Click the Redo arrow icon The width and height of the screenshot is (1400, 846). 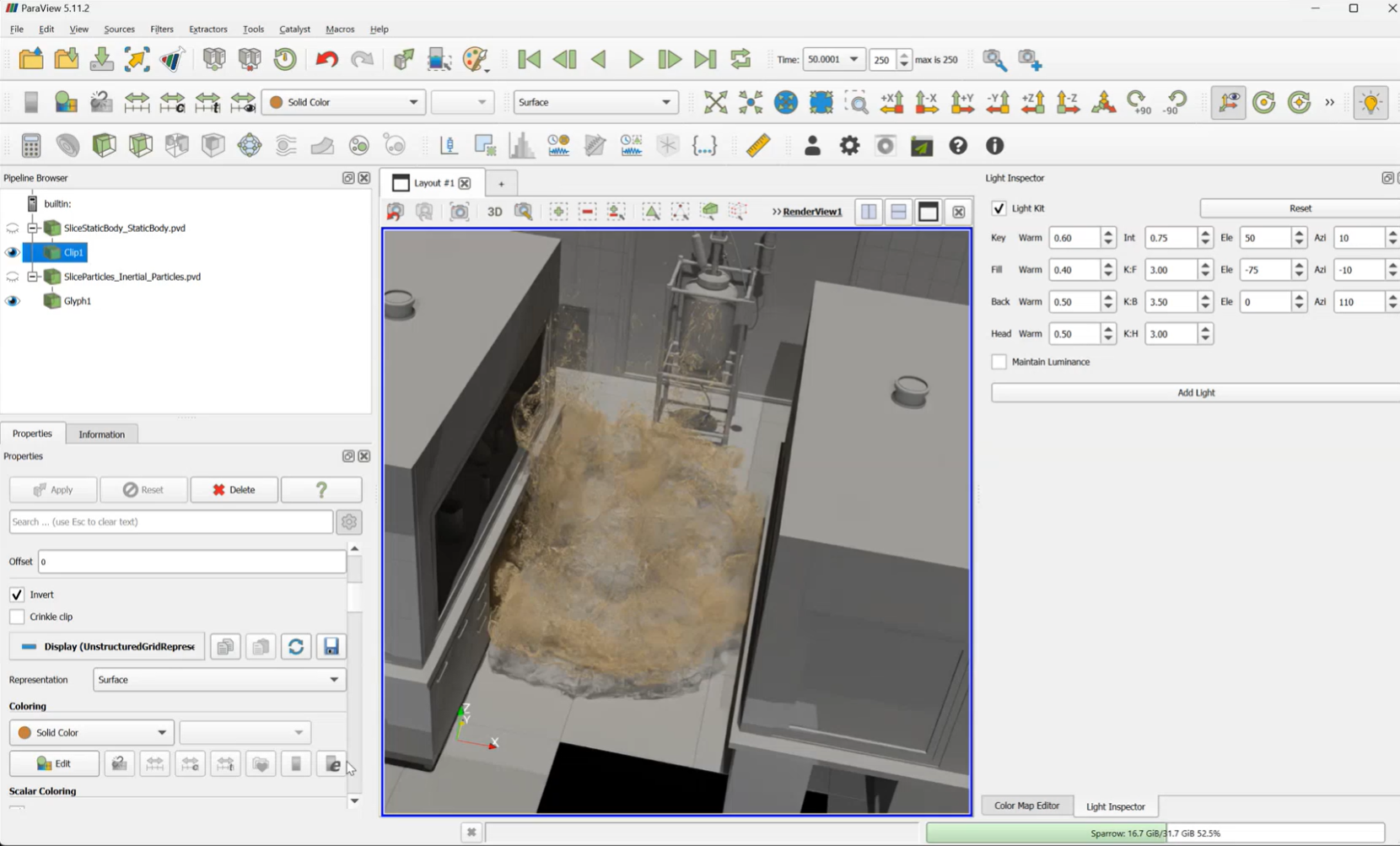[362, 59]
